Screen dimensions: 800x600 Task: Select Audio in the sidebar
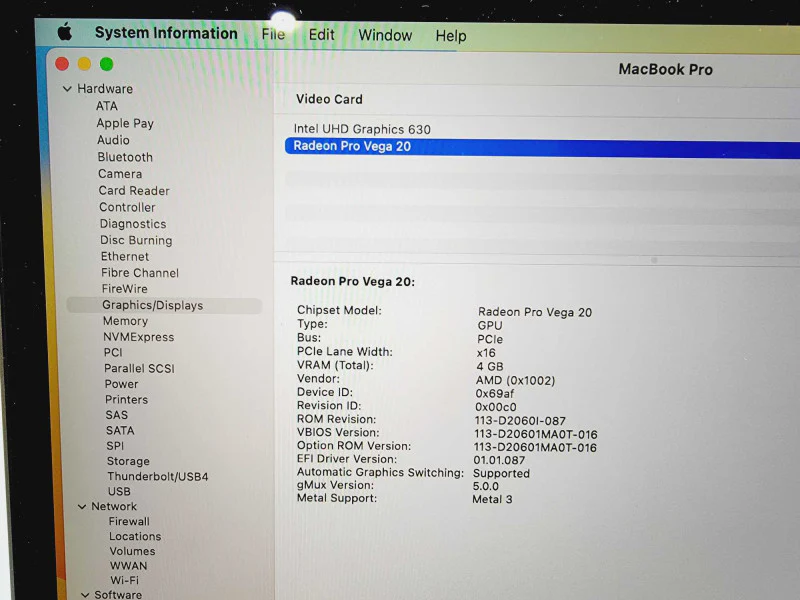(113, 140)
